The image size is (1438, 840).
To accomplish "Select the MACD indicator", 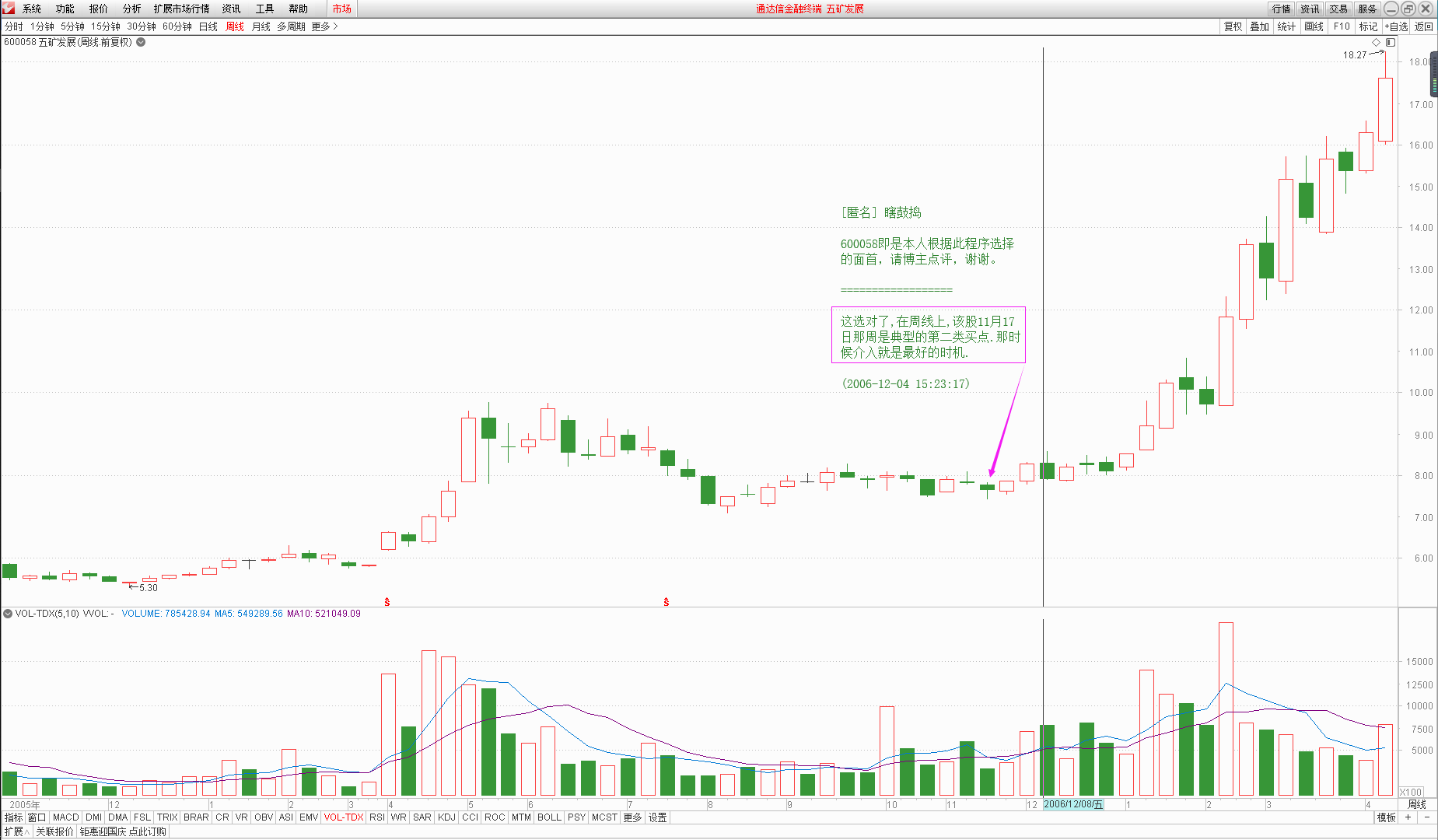I will 66,817.
